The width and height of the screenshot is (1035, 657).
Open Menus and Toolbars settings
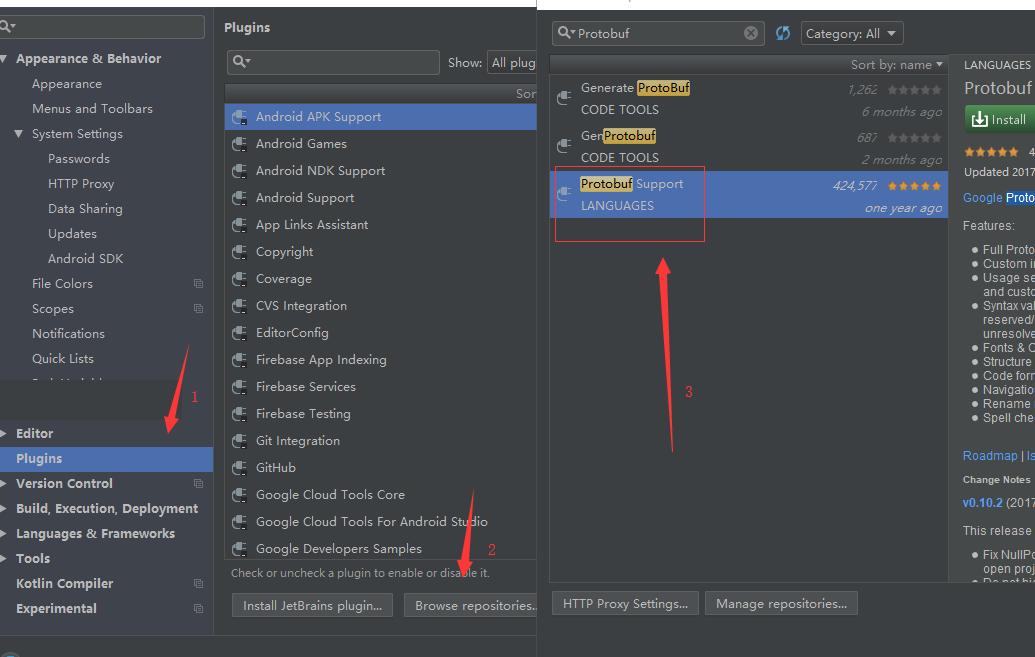pyautogui.click(x=92, y=109)
